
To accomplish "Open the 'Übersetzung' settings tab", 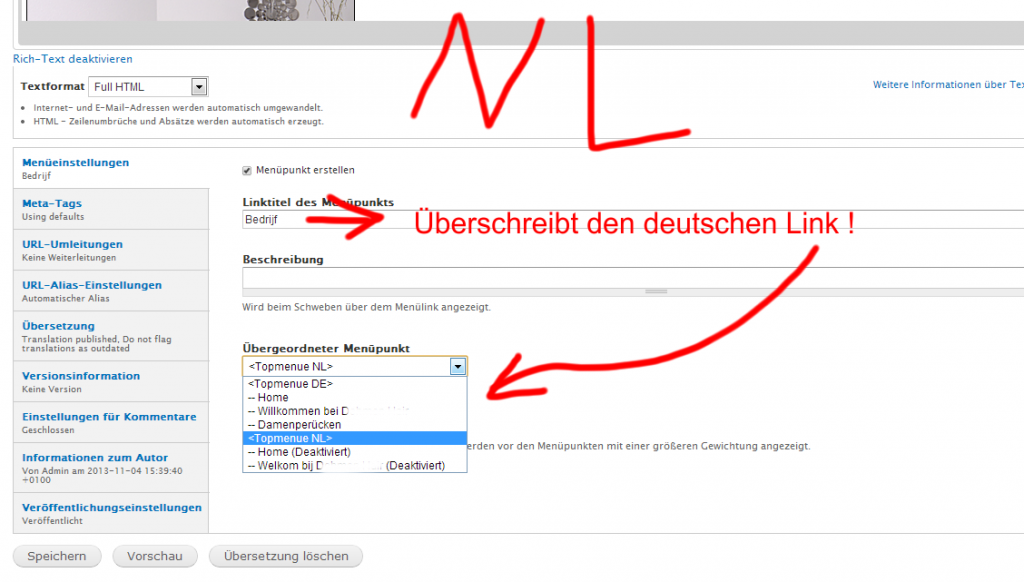I will click(x=58, y=326).
